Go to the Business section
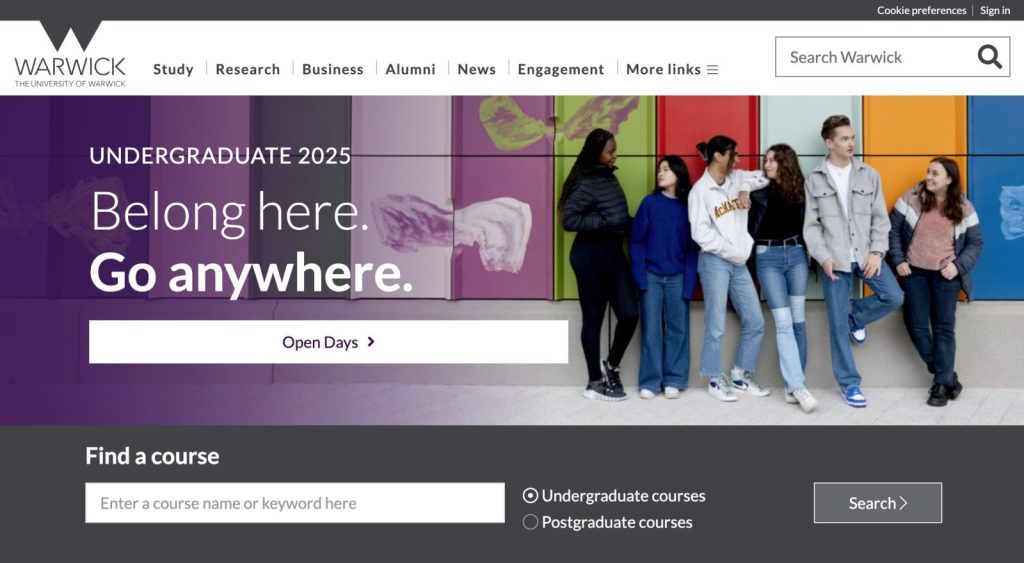This screenshot has width=1024, height=563. (332, 69)
